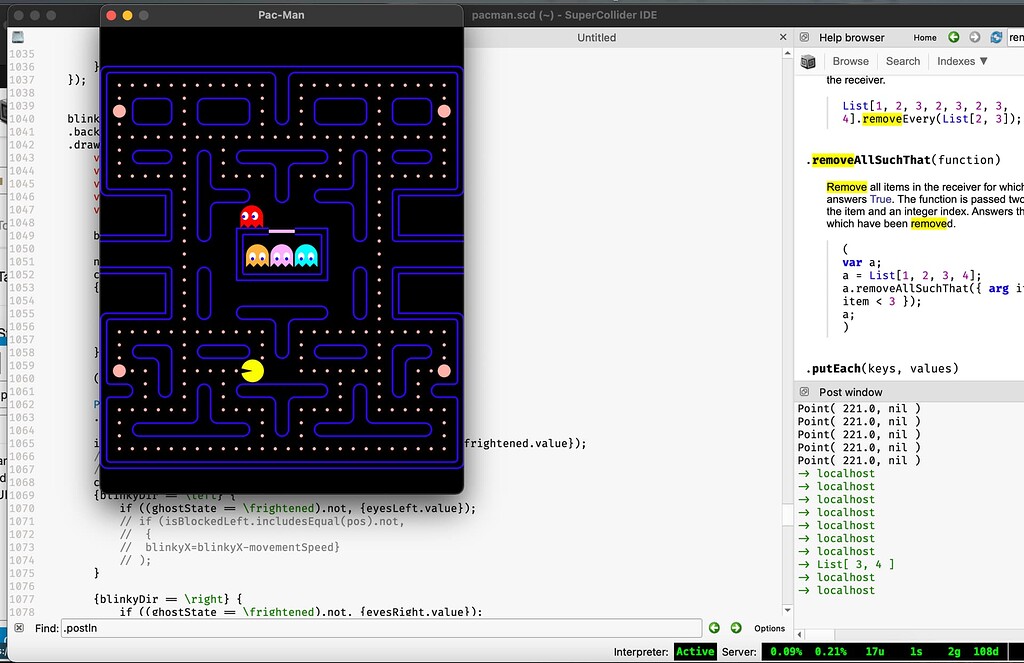Find previous match with green left arrow
Viewport: 1024px width, 663px height.
point(714,628)
